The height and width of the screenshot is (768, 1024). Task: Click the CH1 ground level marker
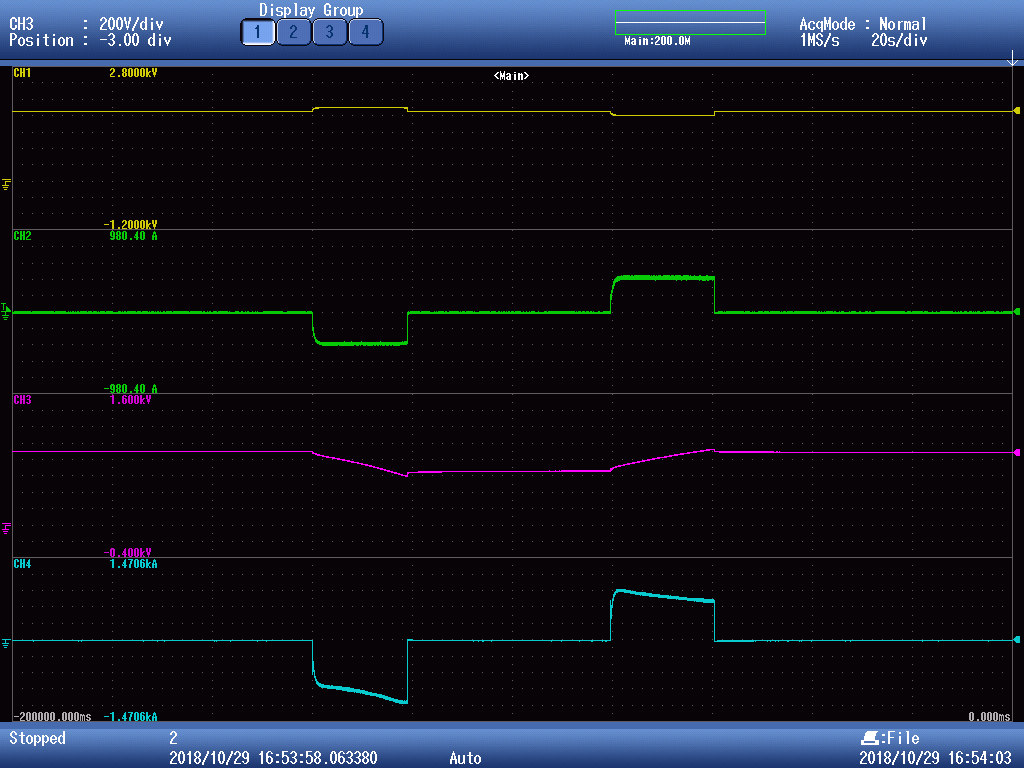point(7,184)
